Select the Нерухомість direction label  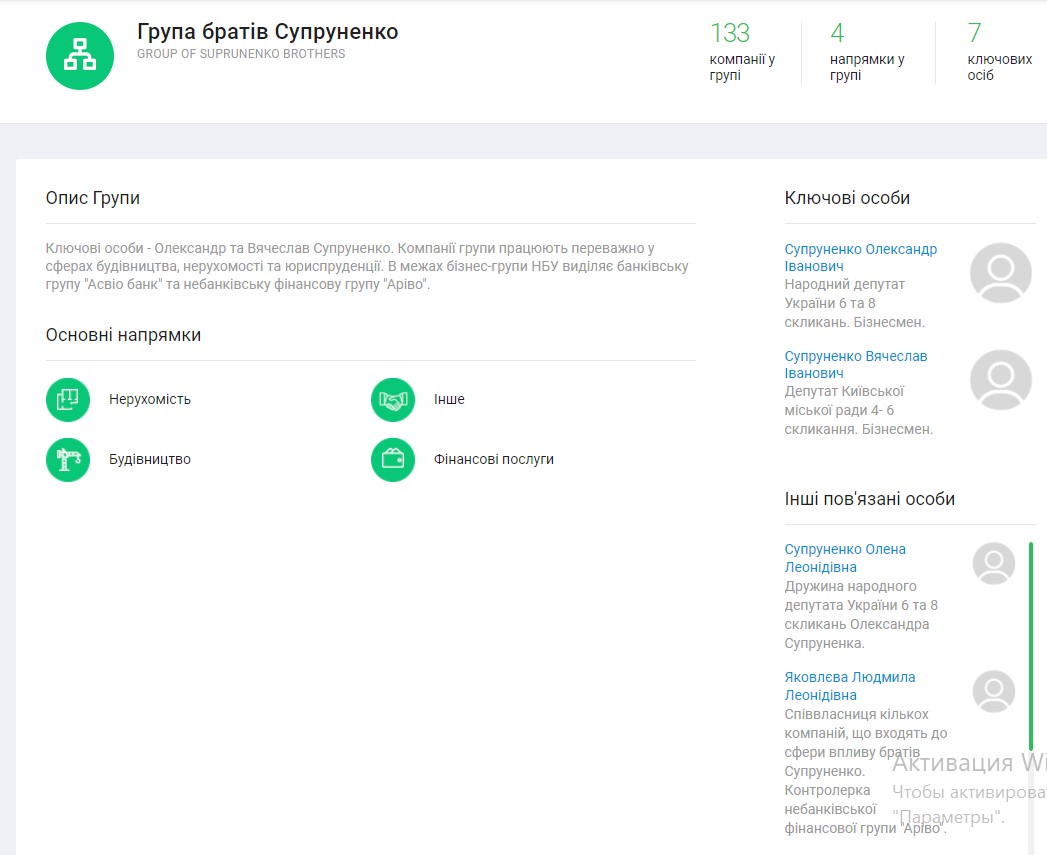pyautogui.click(x=150, y=399)
